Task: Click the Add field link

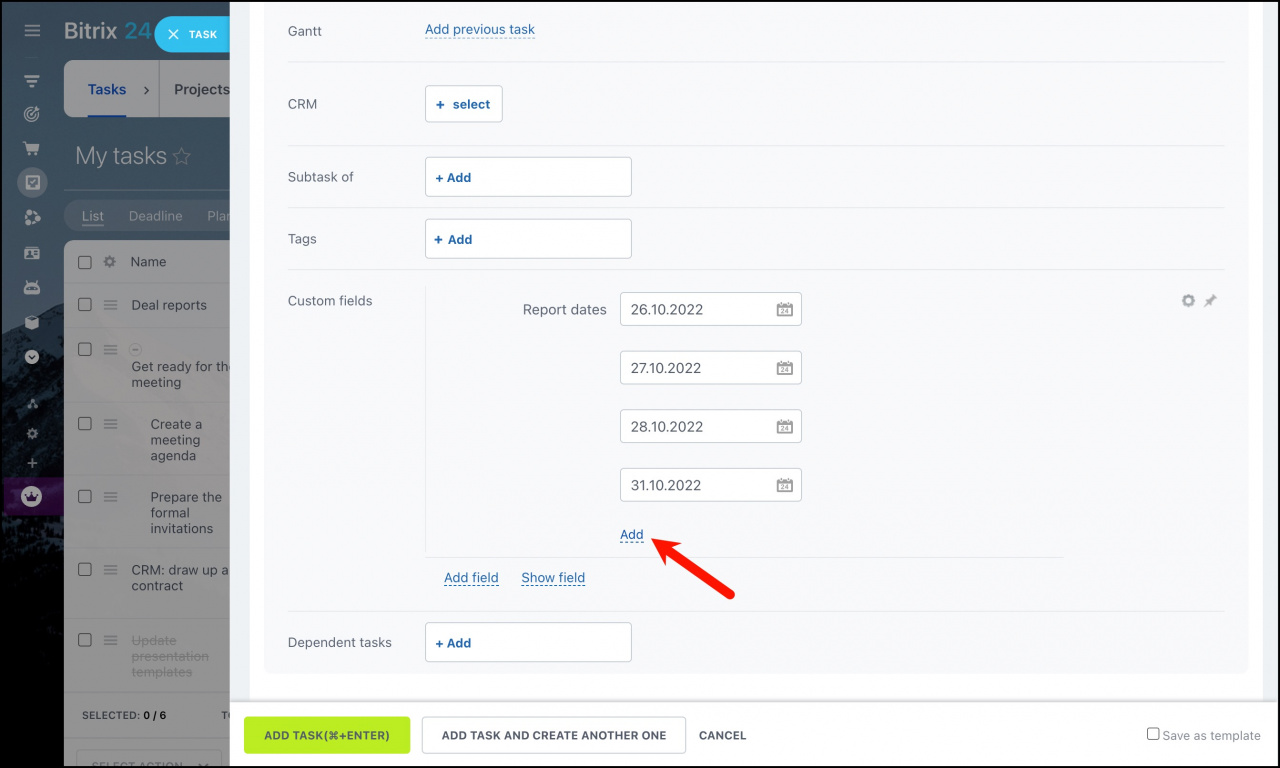Action: (471, 578)
